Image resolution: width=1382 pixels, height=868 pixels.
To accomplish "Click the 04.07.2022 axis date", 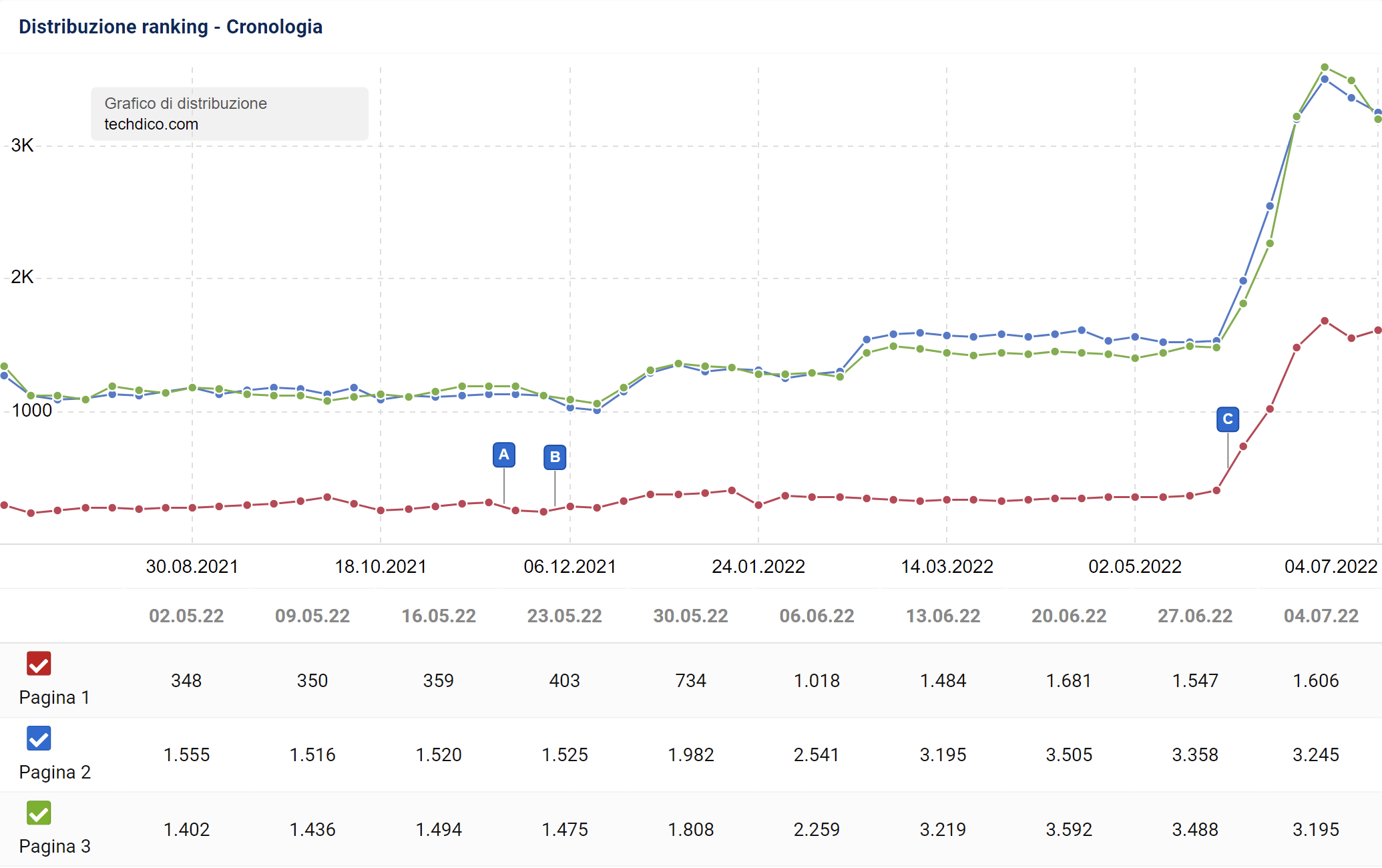I will 1331,567.
